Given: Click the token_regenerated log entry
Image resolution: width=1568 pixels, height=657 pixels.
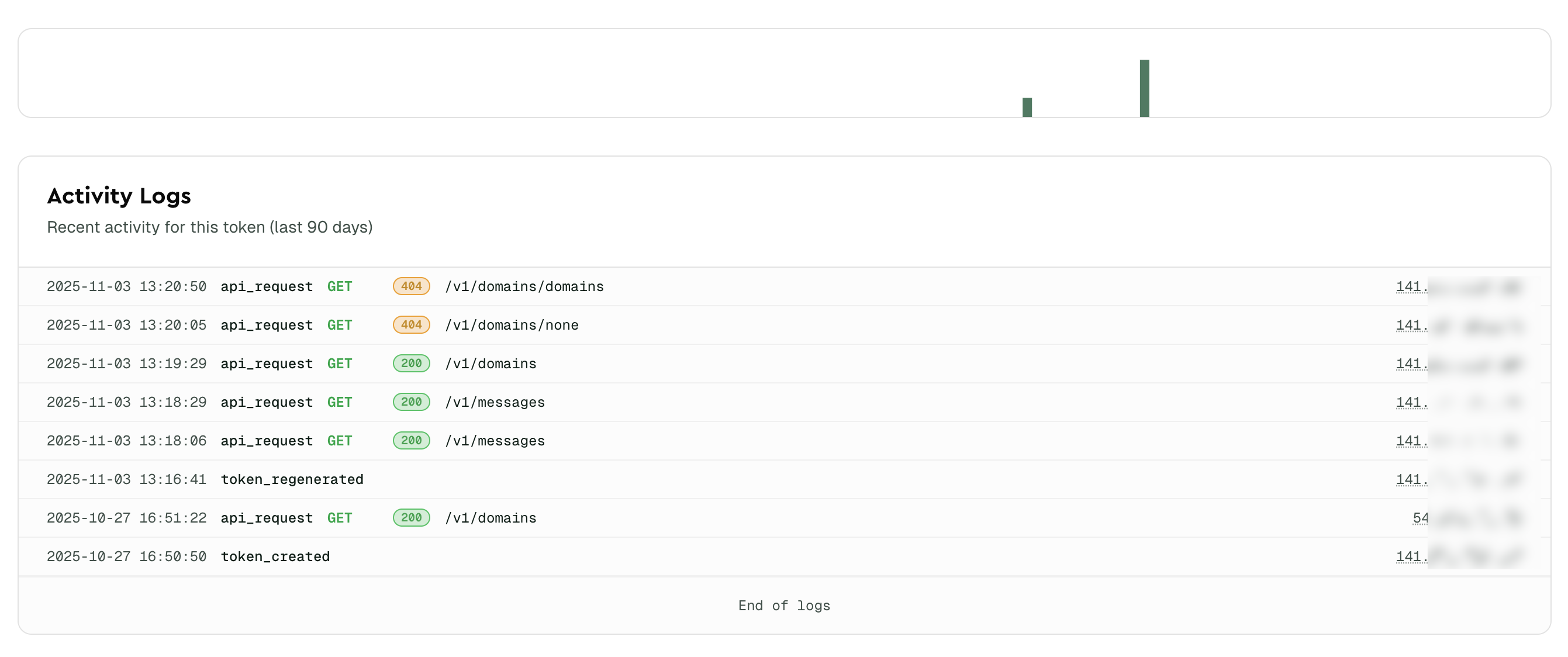Looking at the screenshot, I should pyautogui.click(x=292, y=479).
